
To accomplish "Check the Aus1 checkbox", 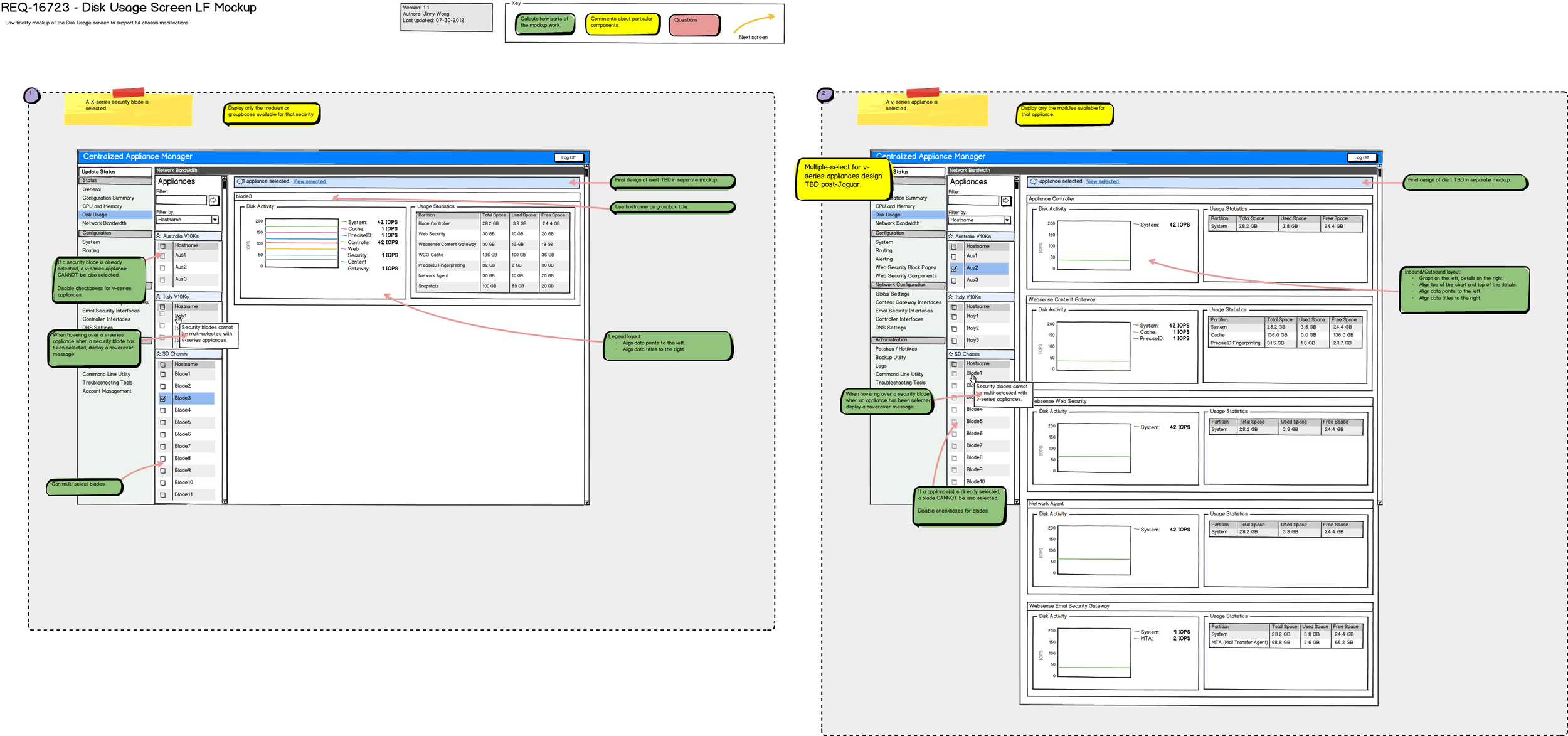I will (x=163, y=255).
